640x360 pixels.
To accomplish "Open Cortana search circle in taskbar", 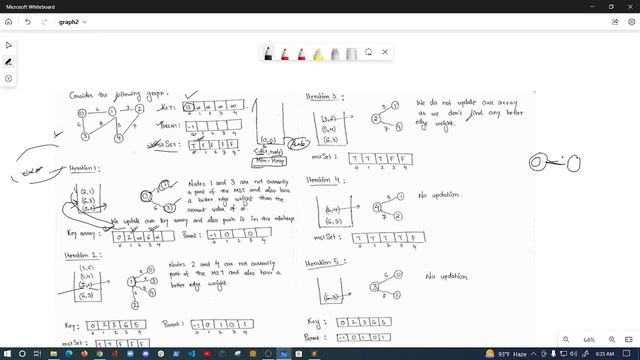I will point(22,354).
